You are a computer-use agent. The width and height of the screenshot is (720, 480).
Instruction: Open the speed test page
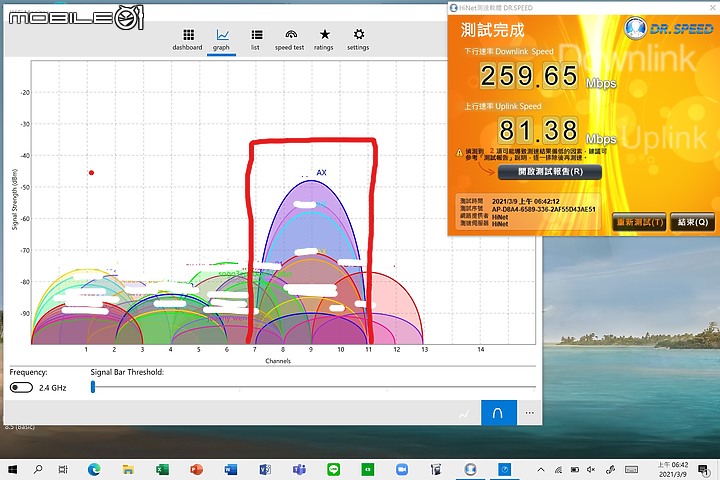(290, 40)
